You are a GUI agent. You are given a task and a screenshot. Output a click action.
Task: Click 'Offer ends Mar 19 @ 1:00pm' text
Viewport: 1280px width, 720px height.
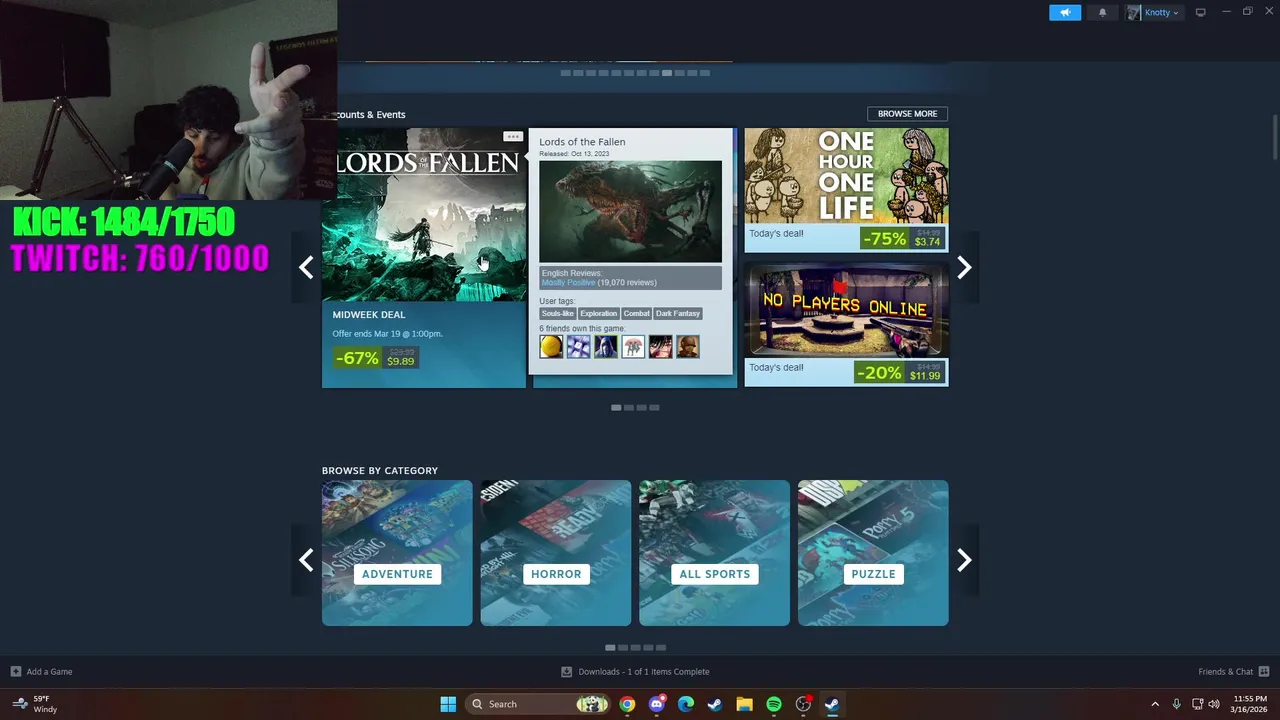tap(387, 334)
